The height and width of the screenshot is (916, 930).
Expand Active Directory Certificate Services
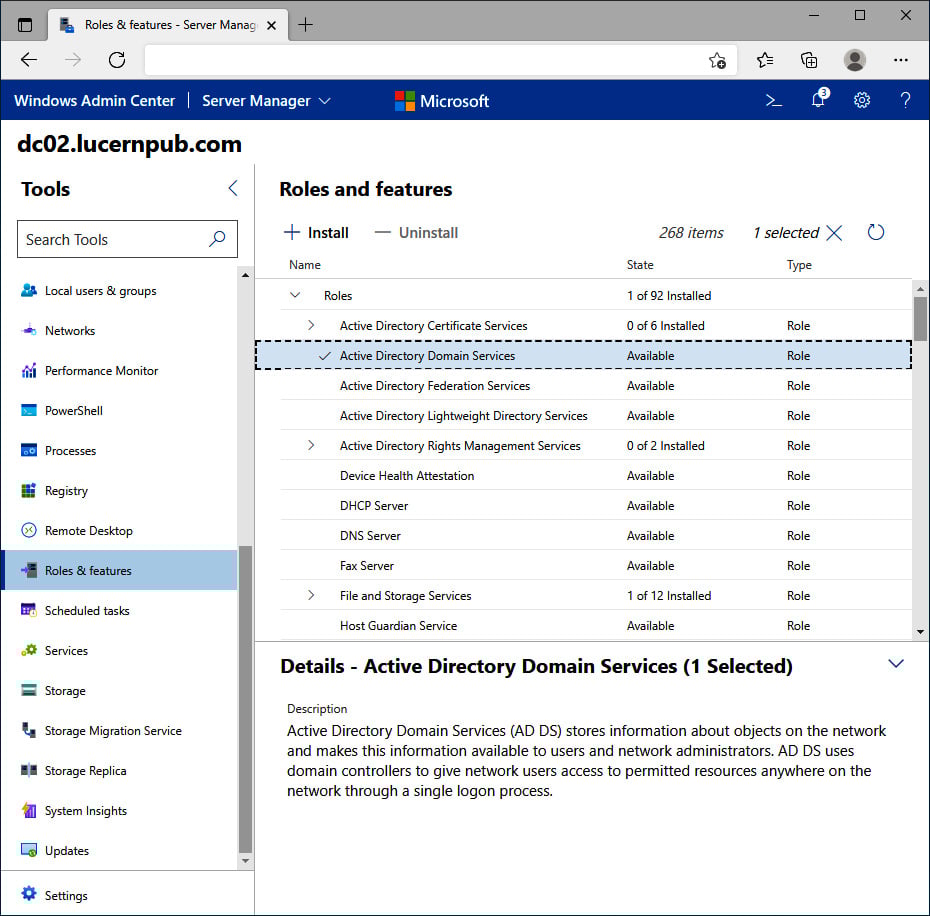311,325
